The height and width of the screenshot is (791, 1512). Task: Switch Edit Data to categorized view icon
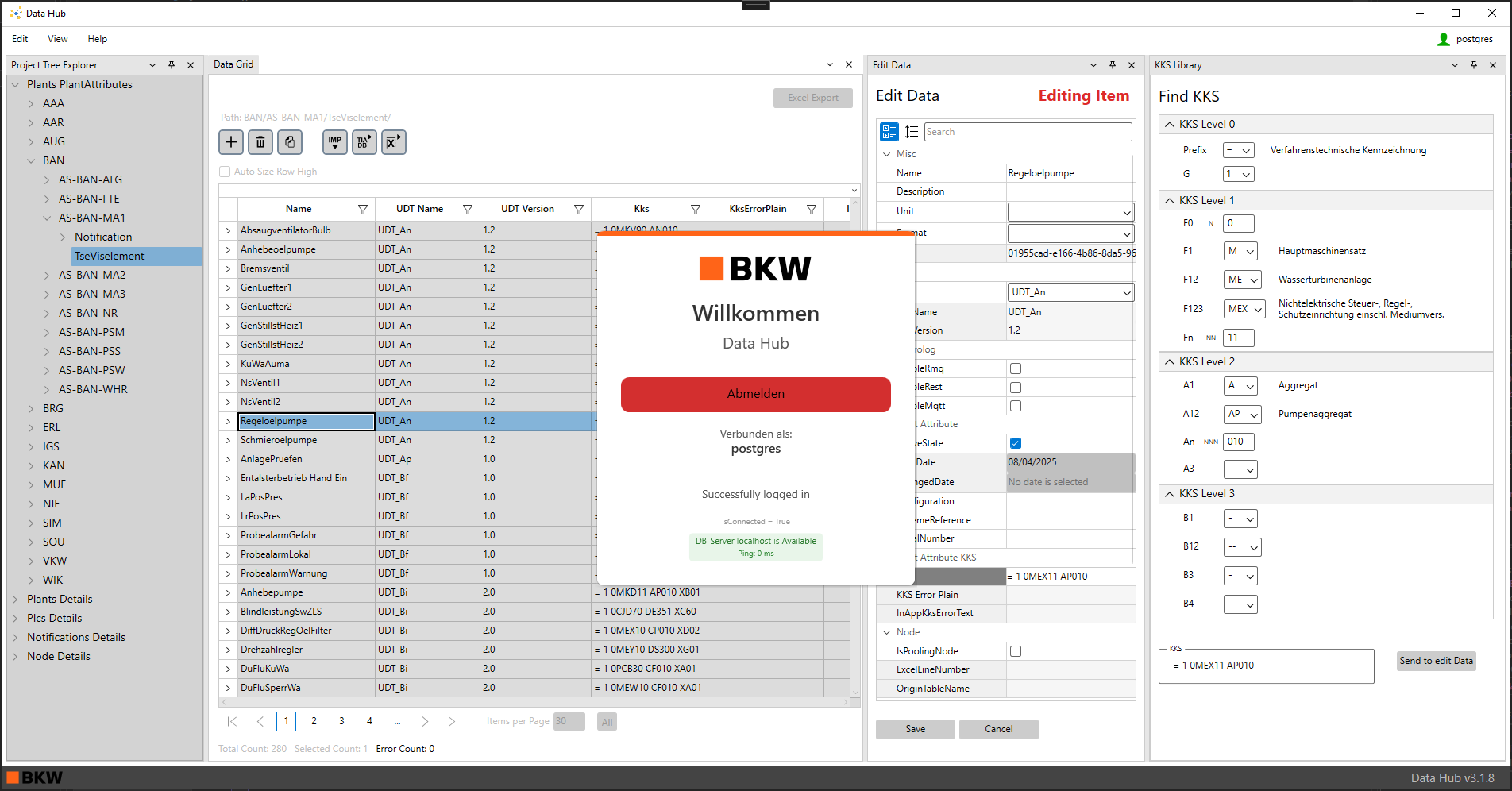pyautogui.click(x=889, y=132)
